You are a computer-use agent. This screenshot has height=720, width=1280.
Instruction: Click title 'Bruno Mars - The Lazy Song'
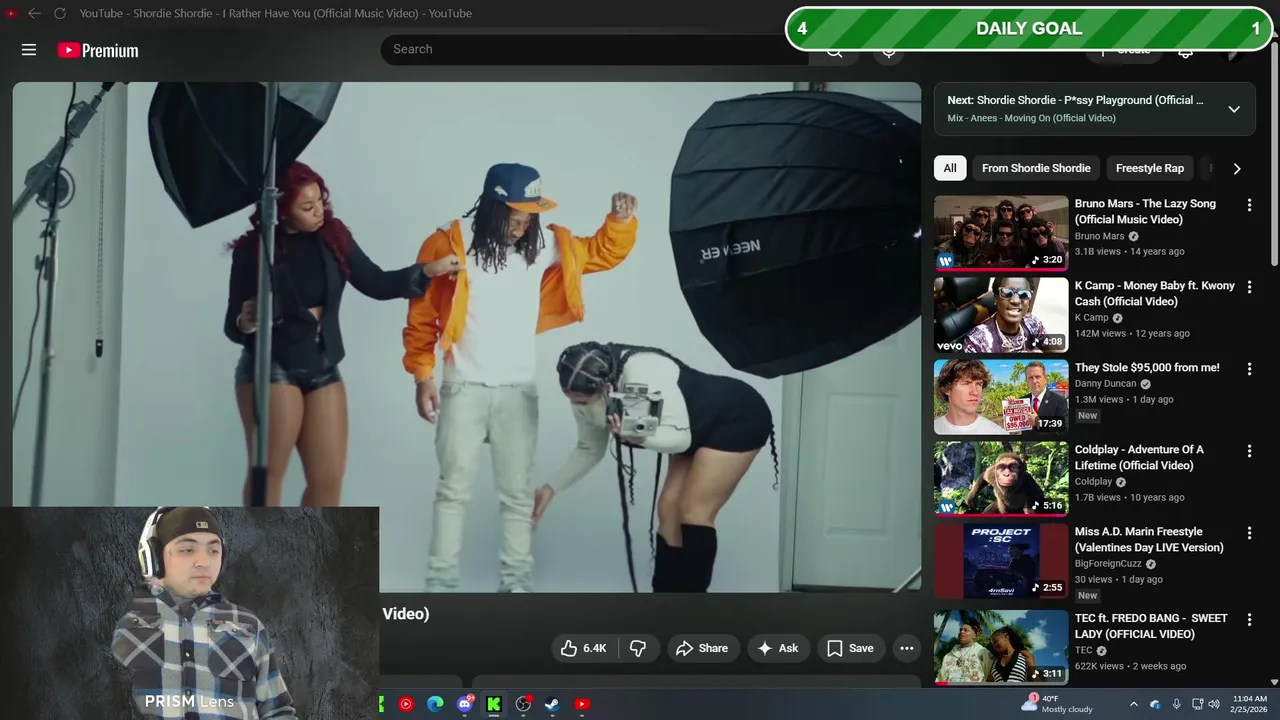click(x=1145, y=211)
